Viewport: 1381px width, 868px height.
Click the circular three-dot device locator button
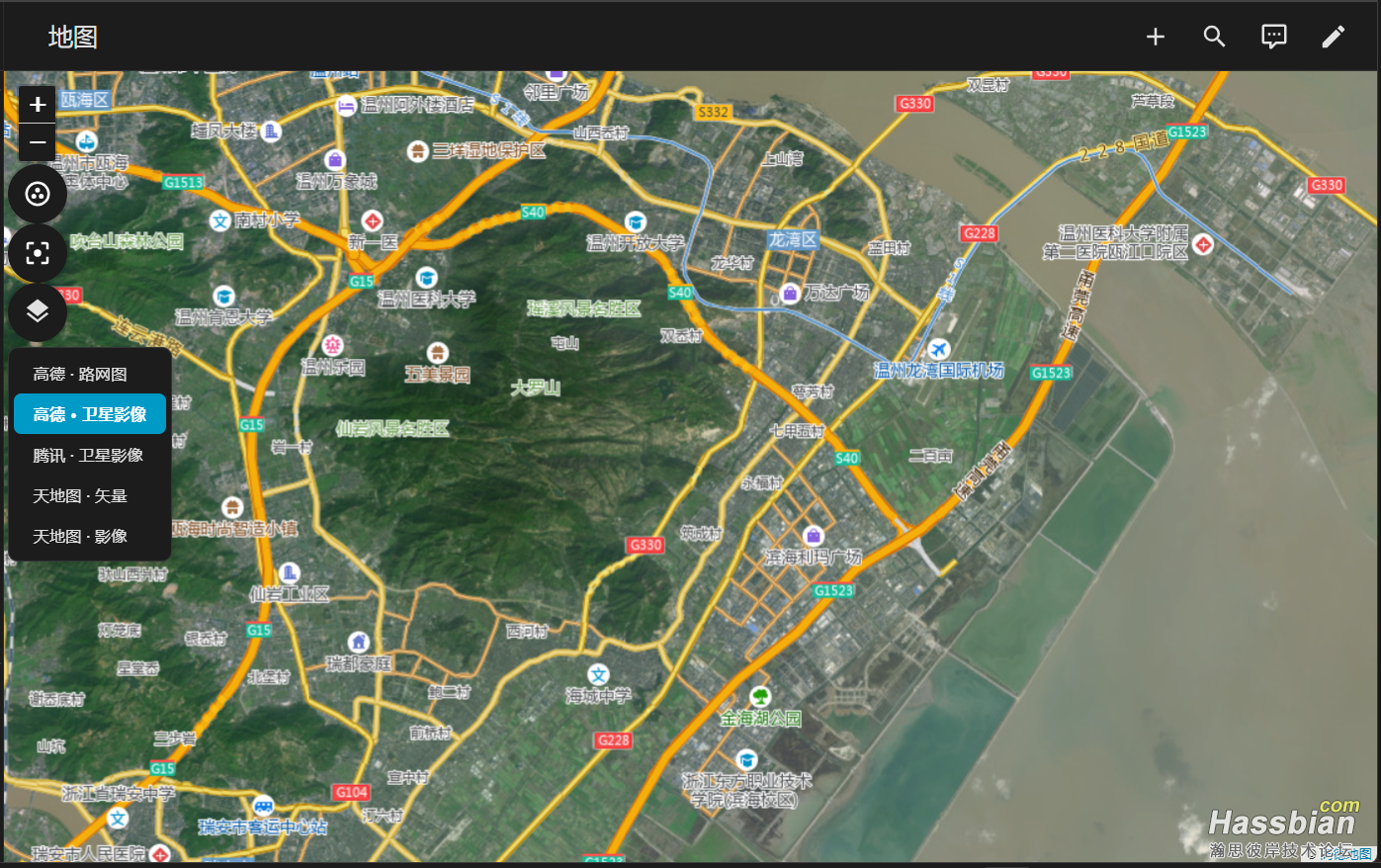pyautogui.click(x=38, y=194)
